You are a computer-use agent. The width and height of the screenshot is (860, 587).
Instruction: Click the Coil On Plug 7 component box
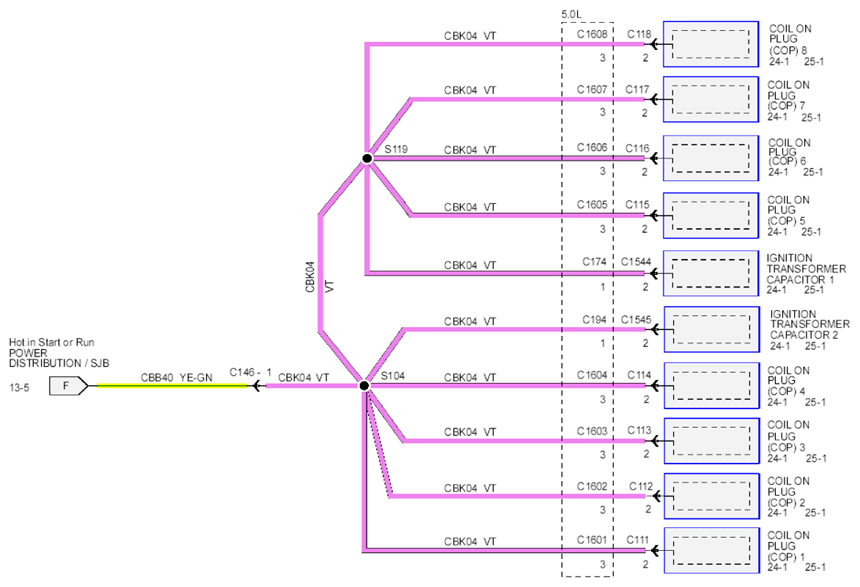coord(711,99)
